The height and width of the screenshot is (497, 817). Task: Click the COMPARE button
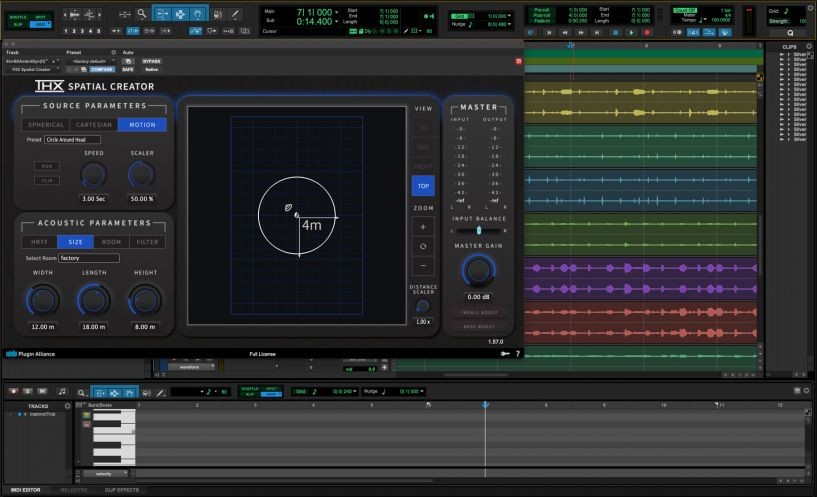tap(101, 69)
